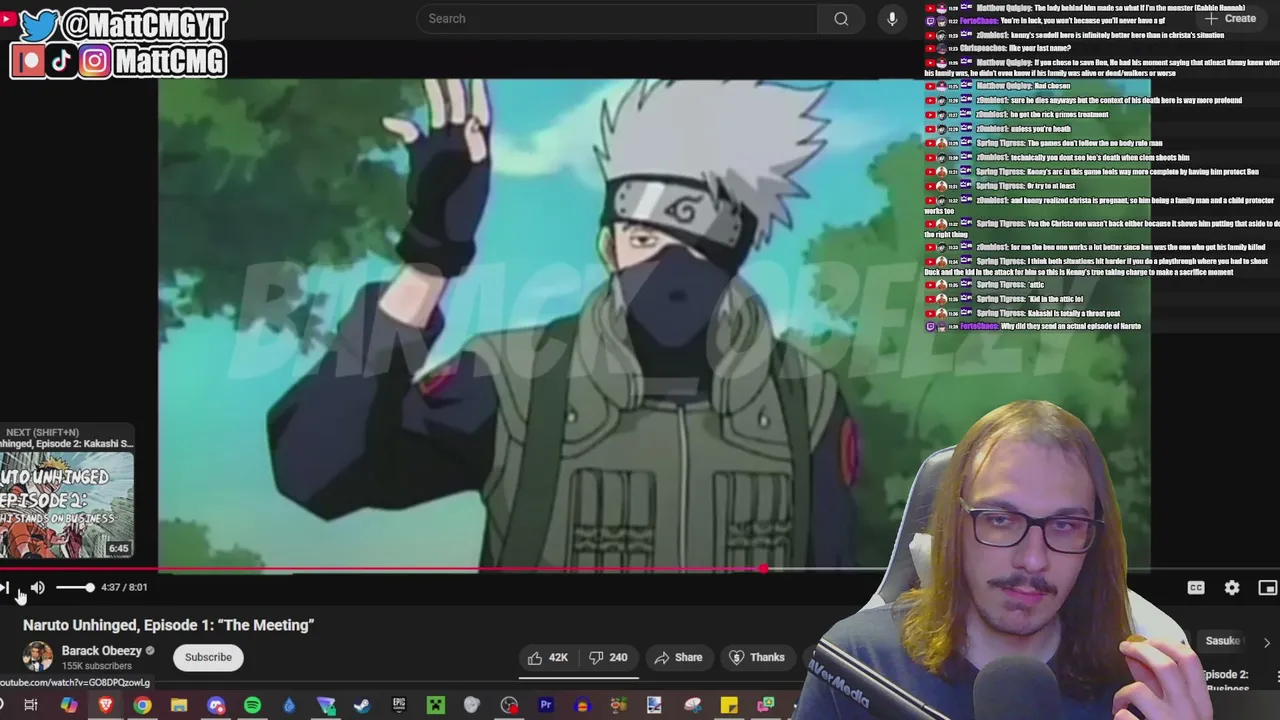Like the video (42K thumbs up)
The image size is (1280, 720).
[548, 657]
